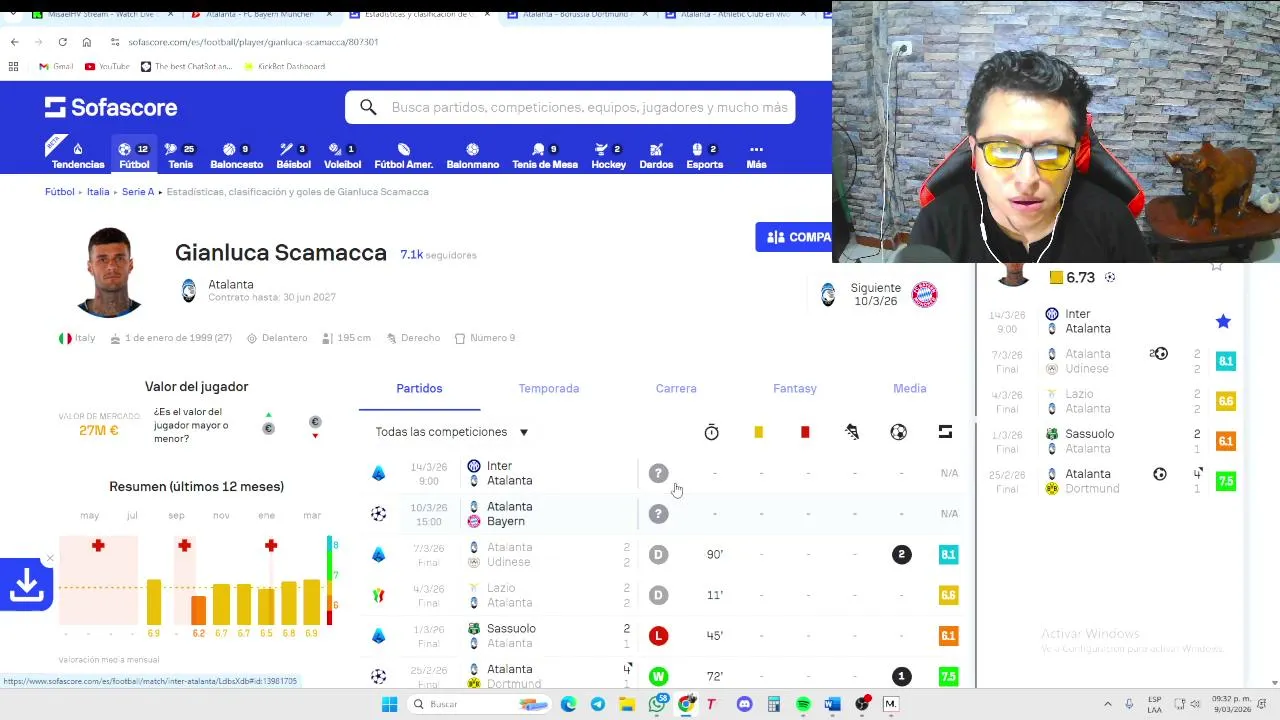1280x720 pixels.
Task: Open the Béisbol section
Action: tap(293, 156)
